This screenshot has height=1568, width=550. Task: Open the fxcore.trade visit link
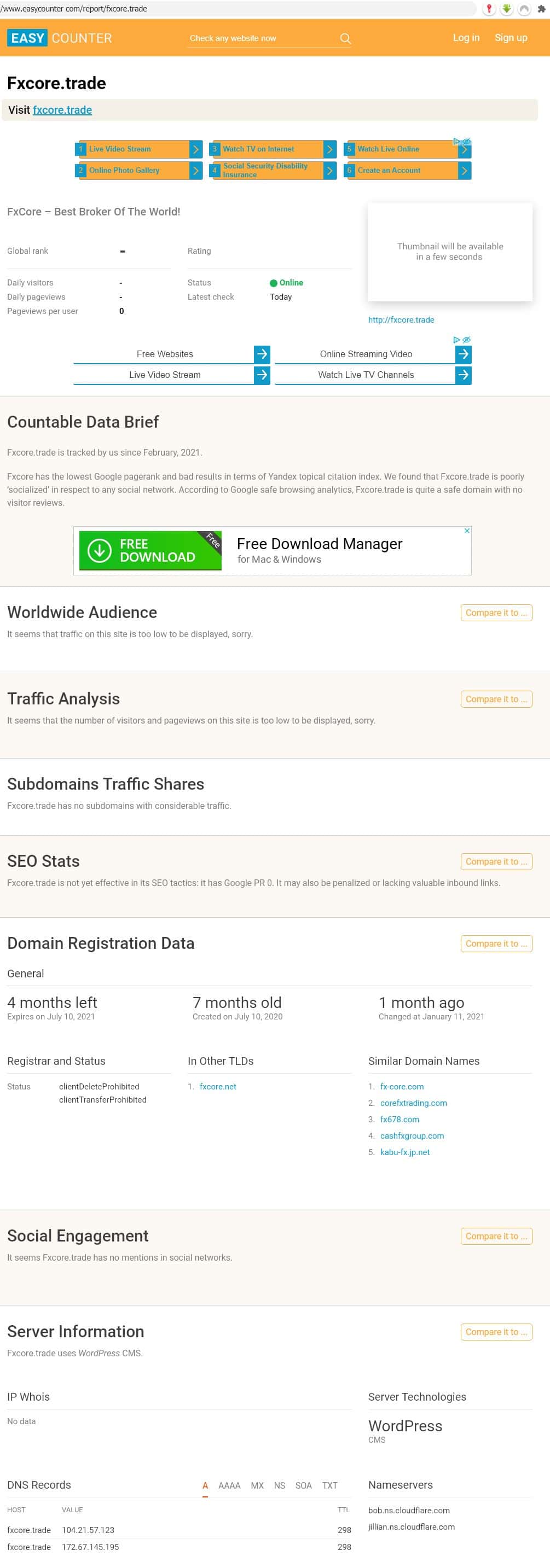[62, 110]
